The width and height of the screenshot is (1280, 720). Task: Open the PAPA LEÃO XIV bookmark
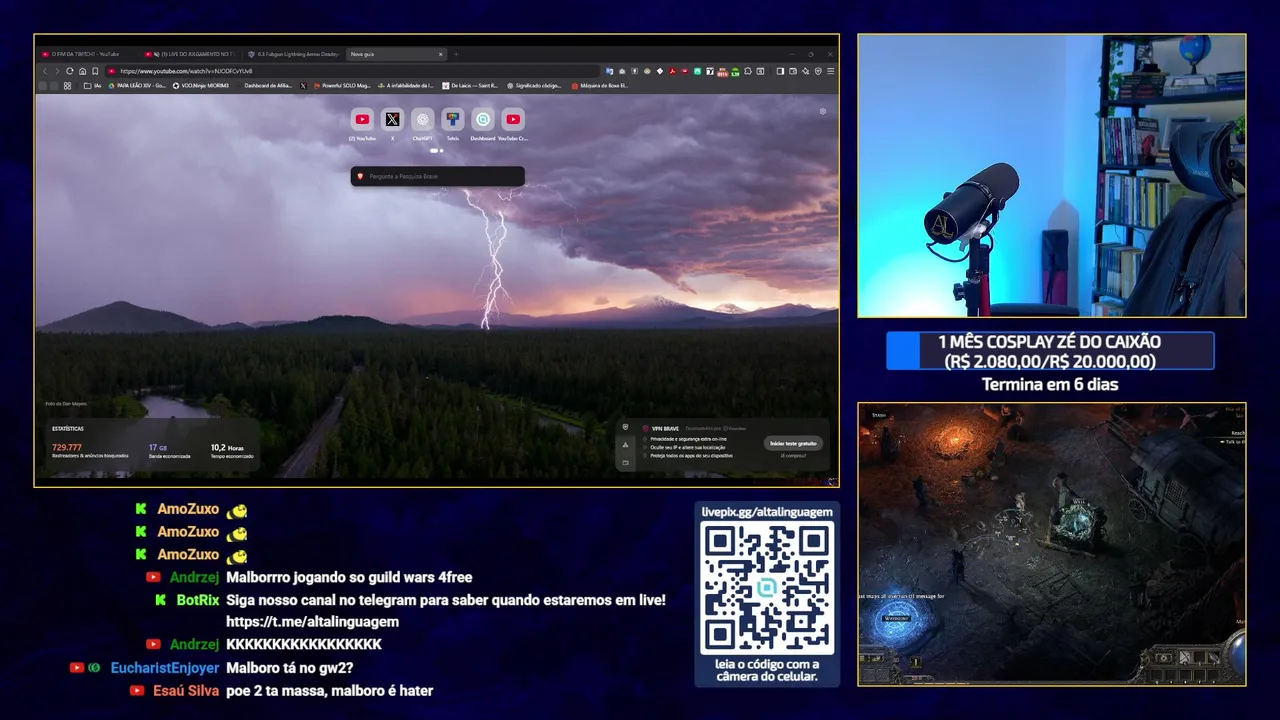(136, 86)
